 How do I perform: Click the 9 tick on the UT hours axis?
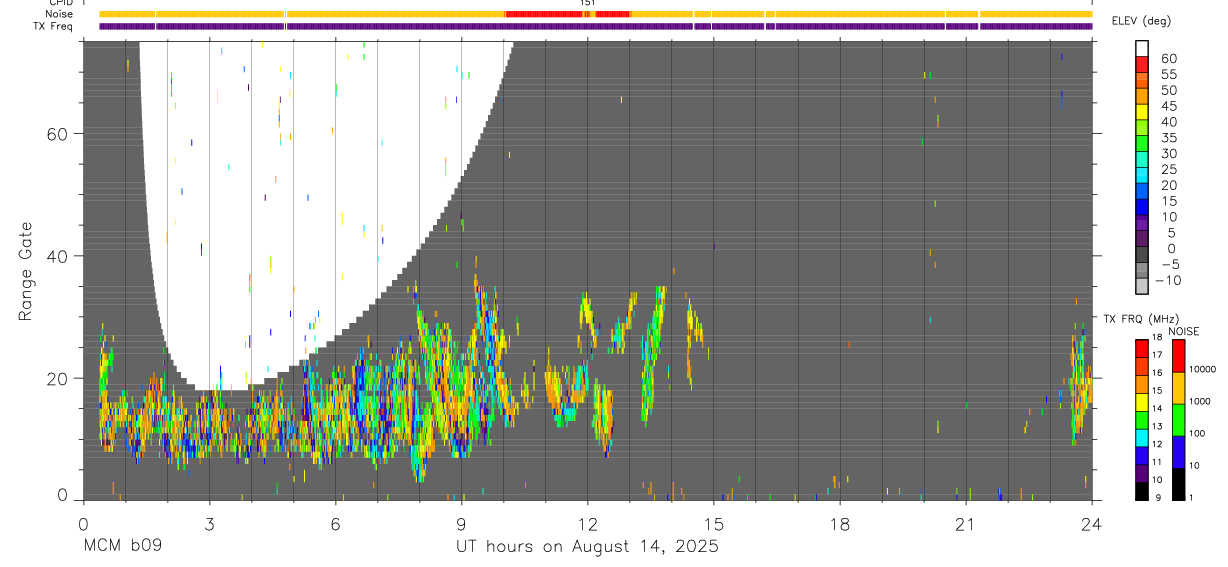click(x=461, y=523)
